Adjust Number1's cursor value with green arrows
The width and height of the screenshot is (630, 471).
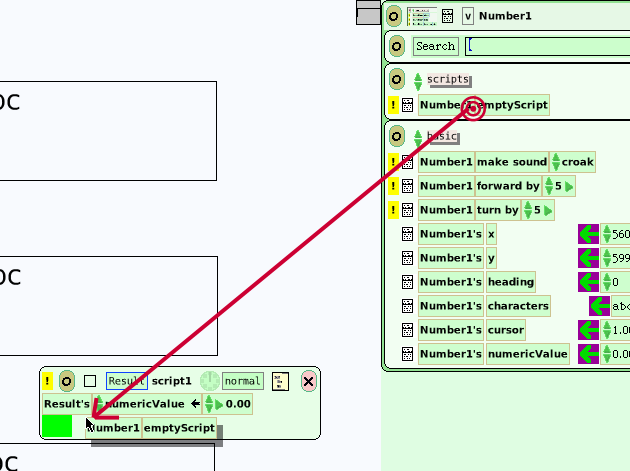point(607,330)
